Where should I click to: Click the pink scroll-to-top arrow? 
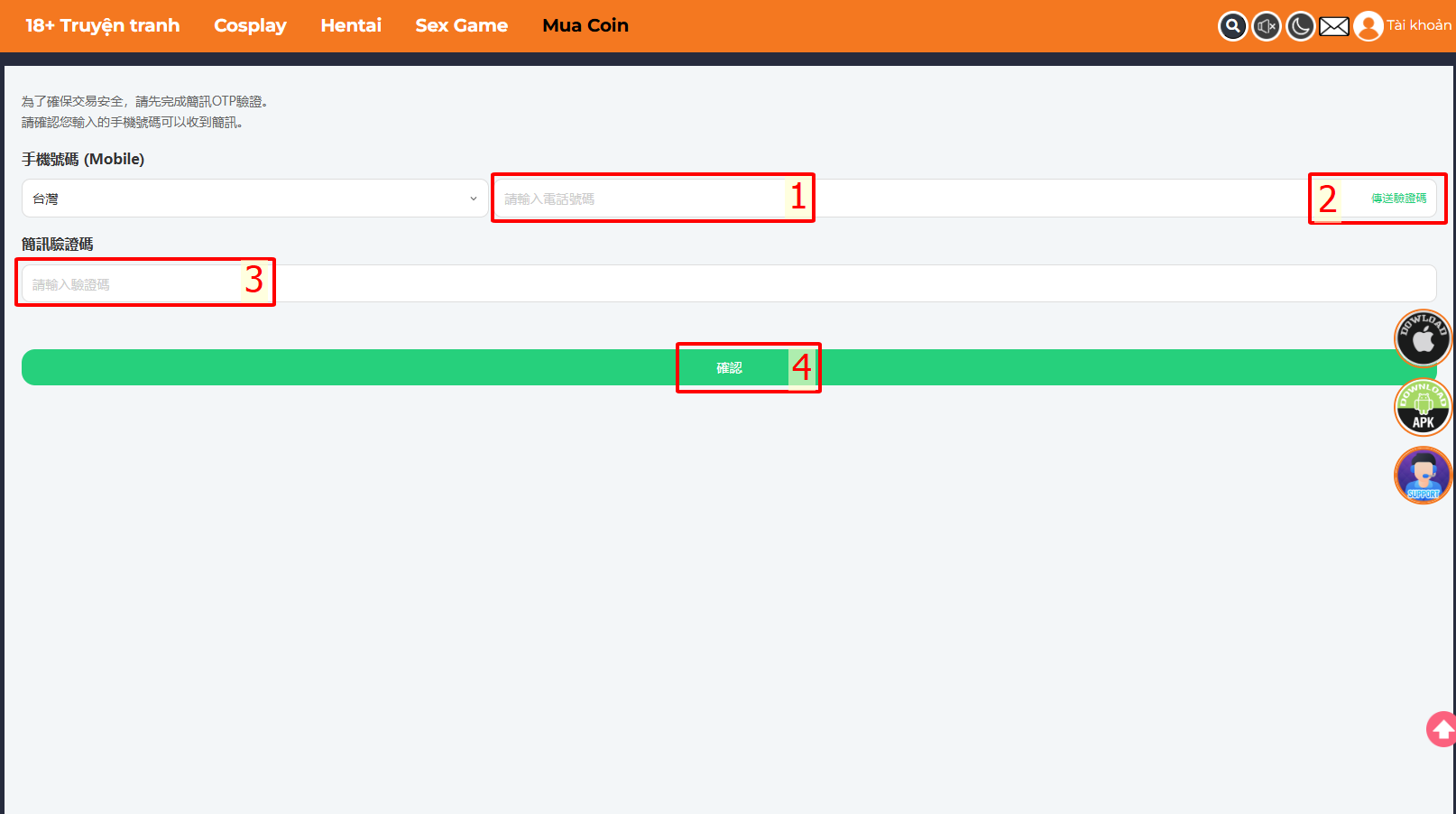pyautogui.click(x=1441, y=729)
